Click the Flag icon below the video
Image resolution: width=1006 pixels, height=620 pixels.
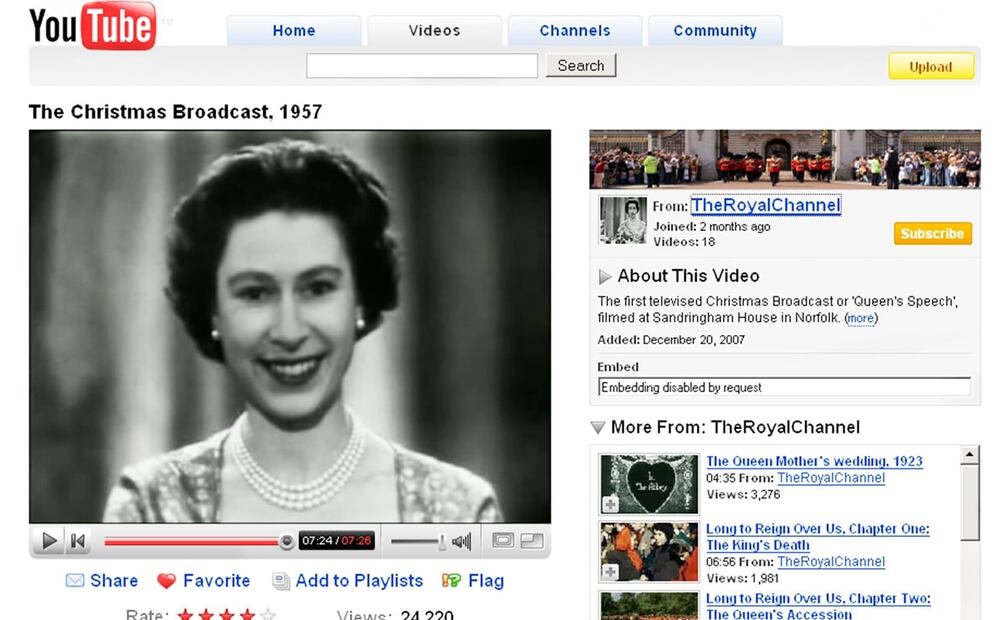pos(451,581)
